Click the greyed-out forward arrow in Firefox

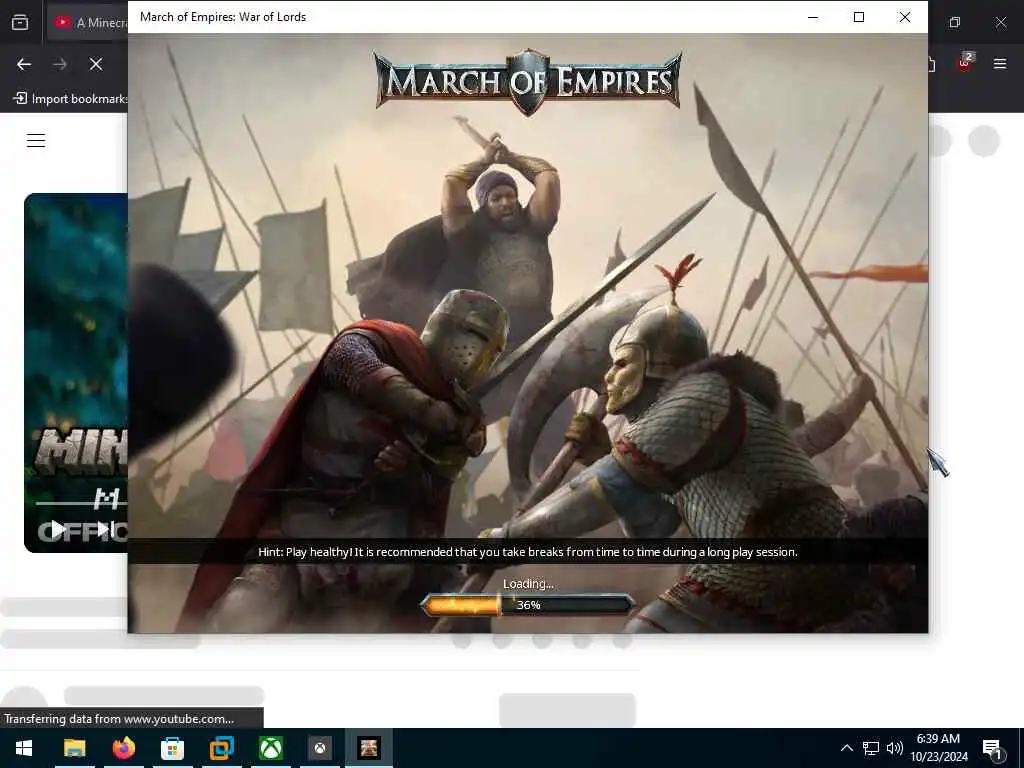click(x=60, y=64)
